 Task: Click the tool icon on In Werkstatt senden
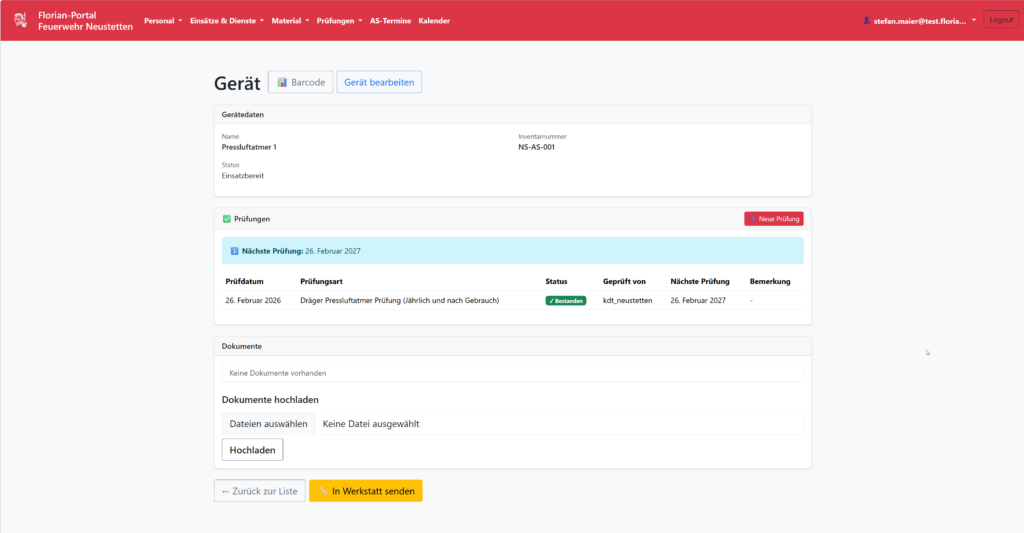coord(323,491)
